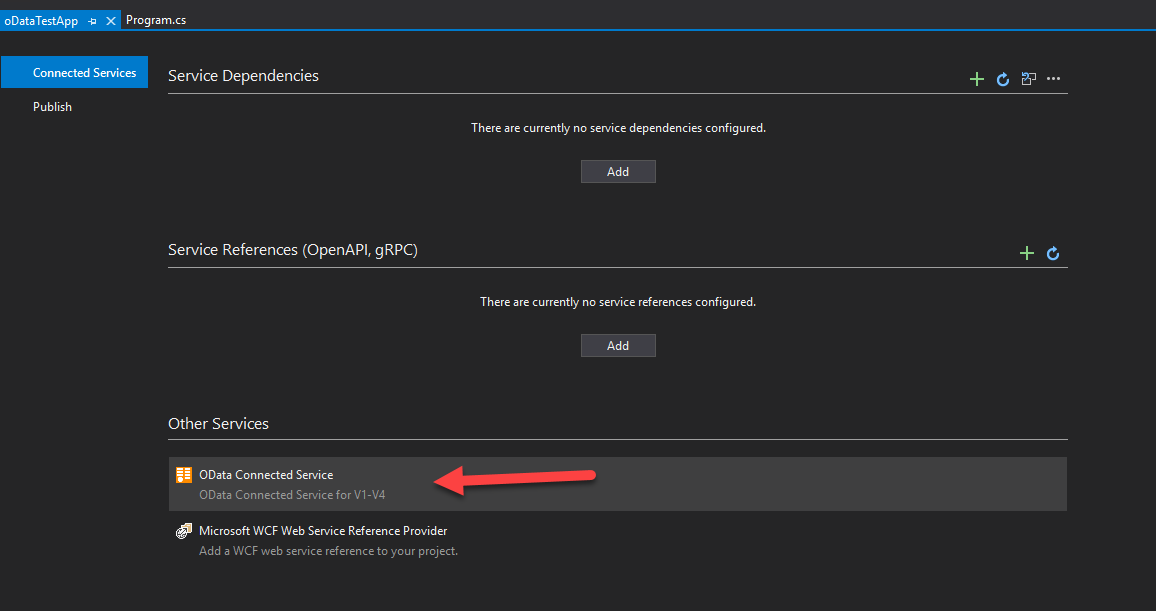The height and width of the screenshot is (611, 1156).
Task: Click 'Add a WCF web service reference' description
Action: (328, 551)
